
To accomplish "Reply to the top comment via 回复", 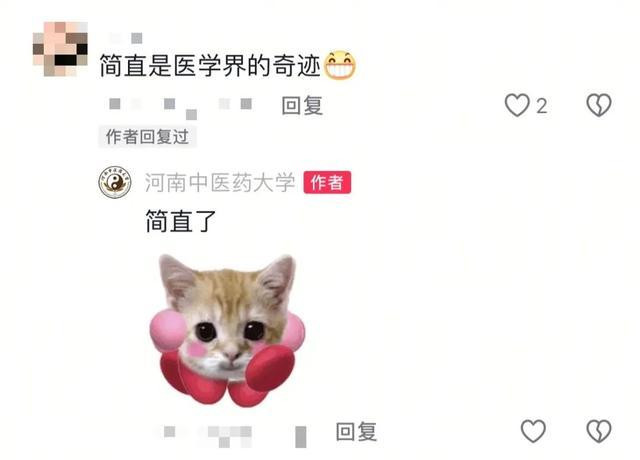I will click(x=302, y=106).
